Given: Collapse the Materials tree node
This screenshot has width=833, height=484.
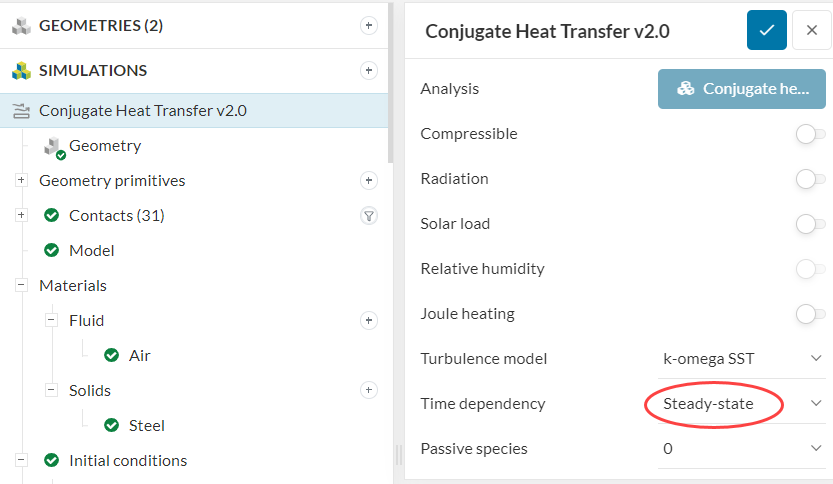Looking at the screenshot, I should 21,286.
